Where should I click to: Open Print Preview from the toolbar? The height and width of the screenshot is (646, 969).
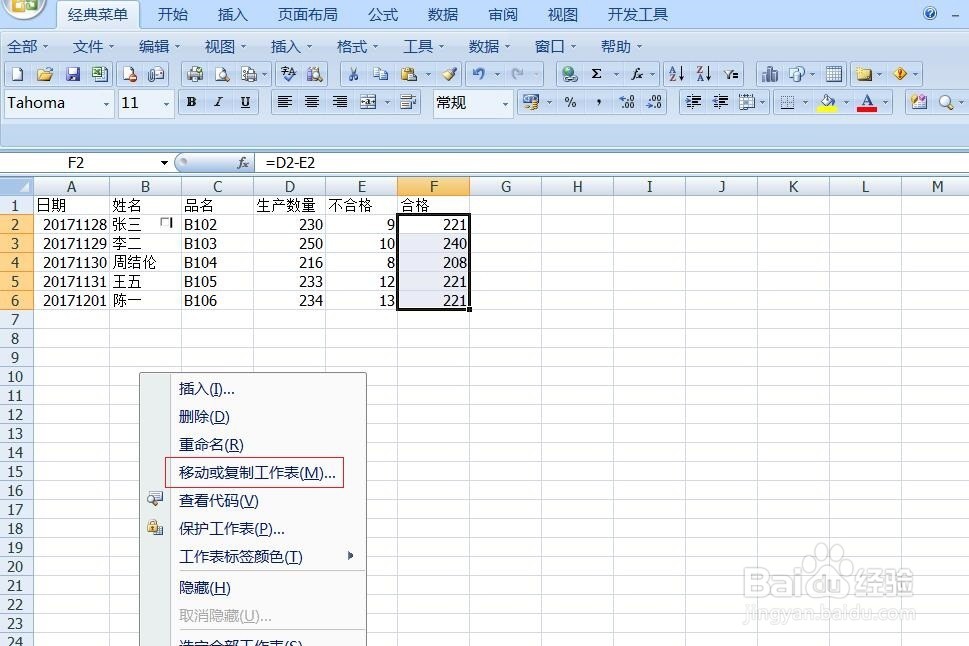tap(222, 74)
